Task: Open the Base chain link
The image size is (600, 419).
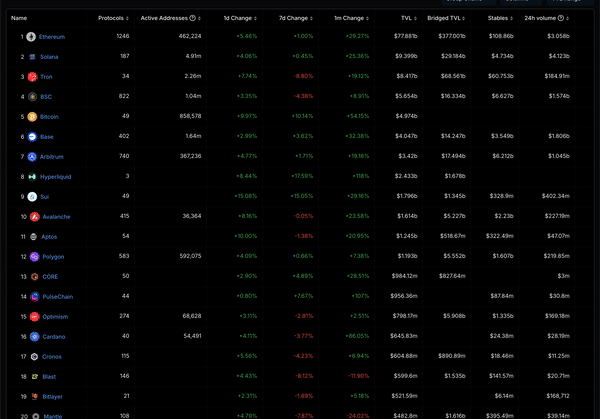Action: pos(47,137)
